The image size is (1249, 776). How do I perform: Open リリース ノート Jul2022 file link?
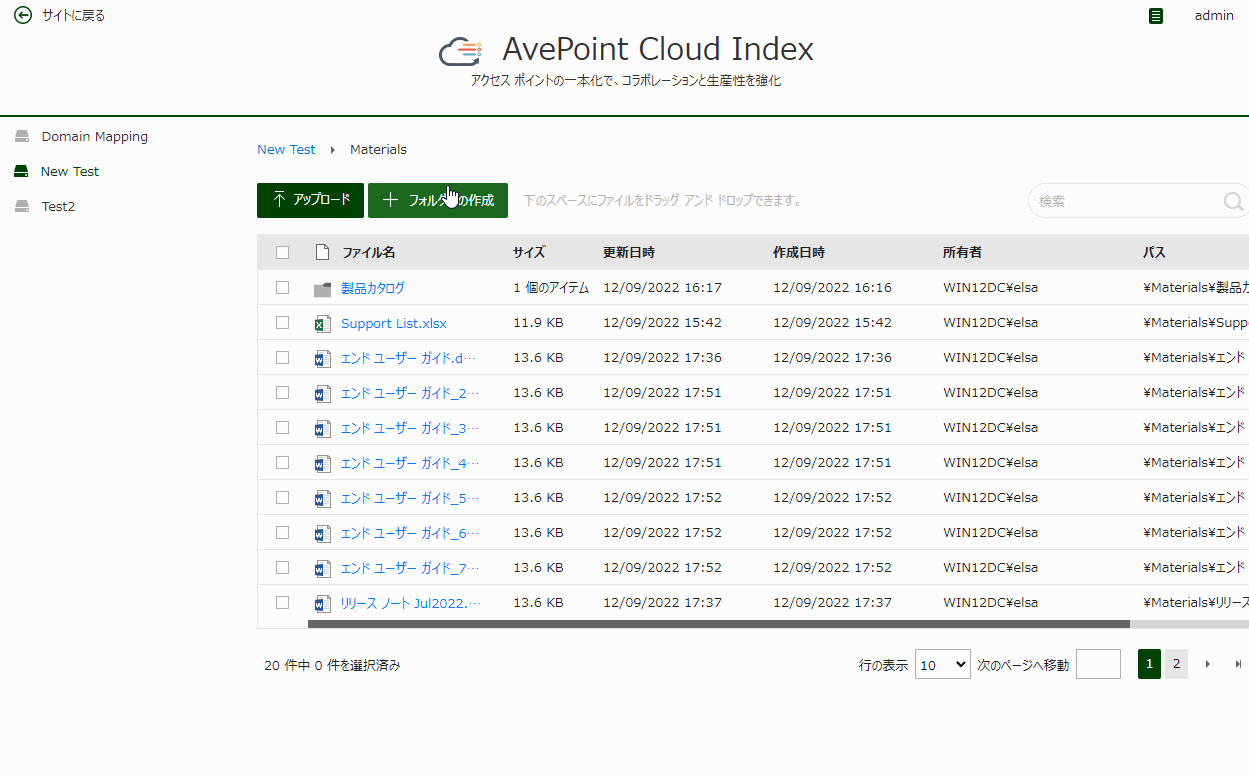tap(411, 603)
